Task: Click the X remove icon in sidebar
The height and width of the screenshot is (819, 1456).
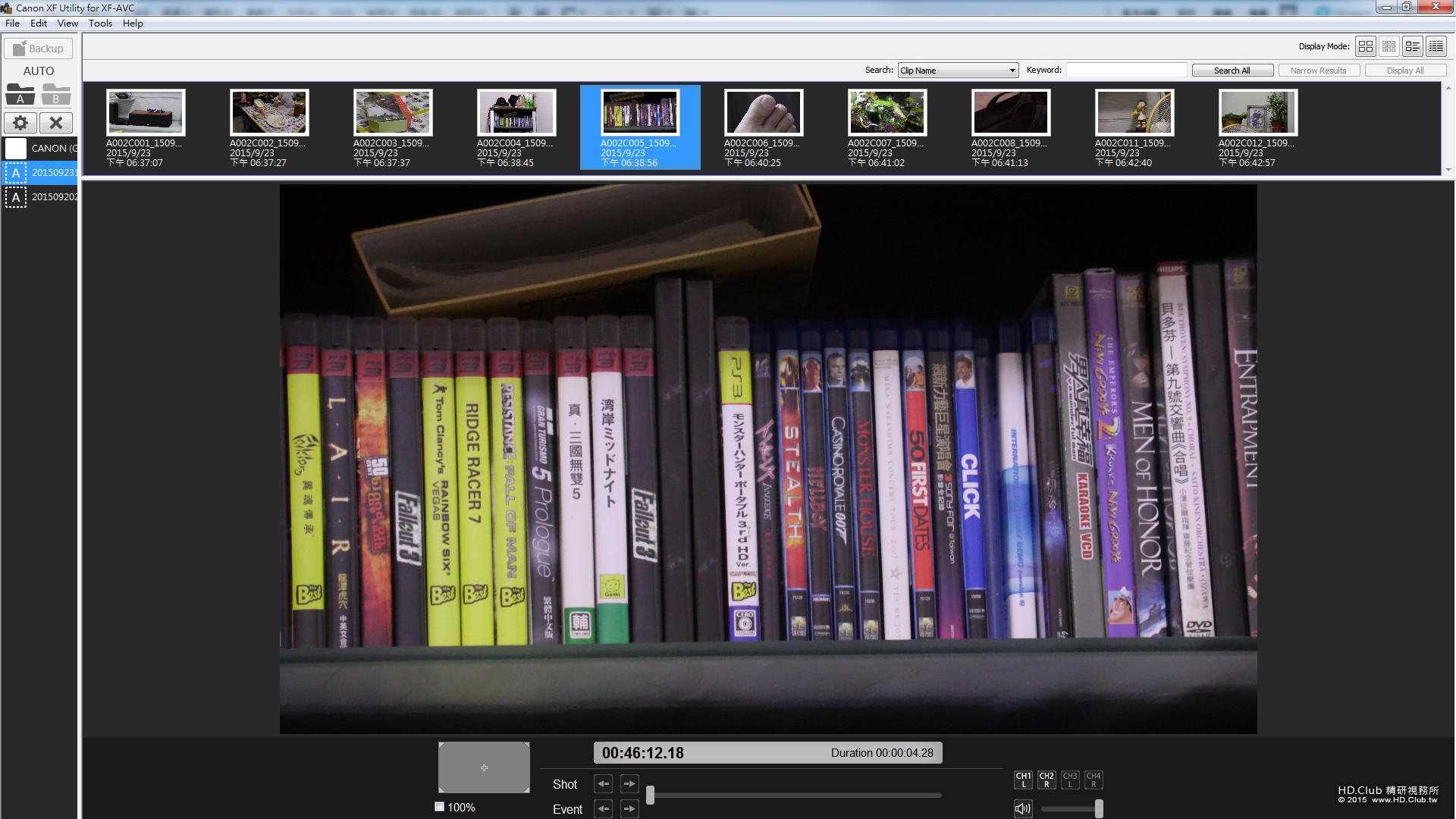Action: click(x=56, y=123)
